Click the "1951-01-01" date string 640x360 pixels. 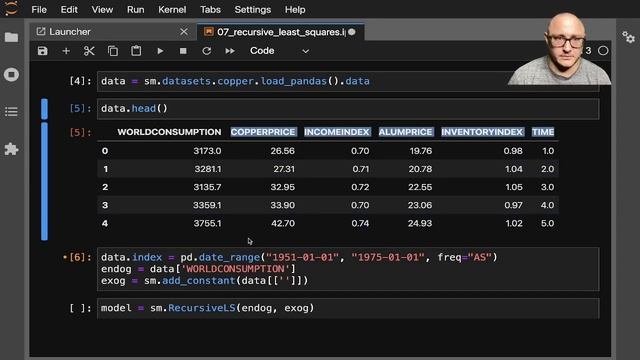(x=302, y=258)
